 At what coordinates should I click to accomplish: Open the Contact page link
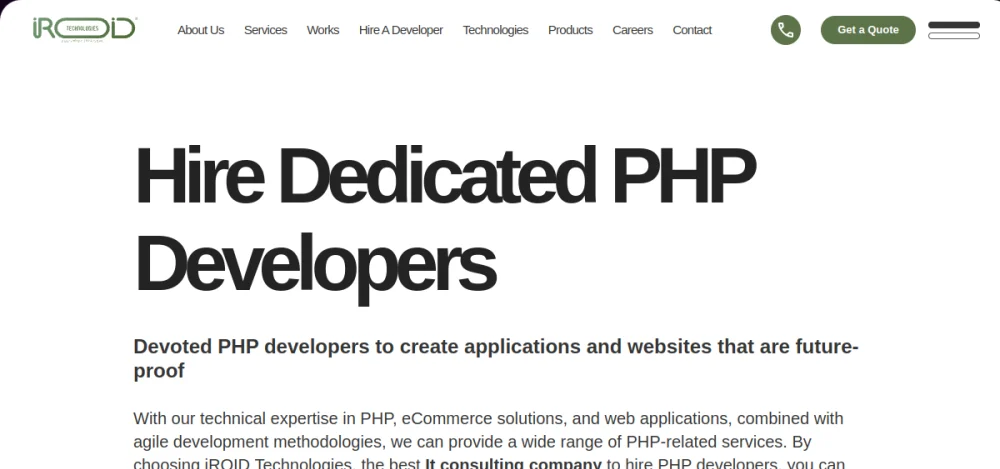click(692, 30)
